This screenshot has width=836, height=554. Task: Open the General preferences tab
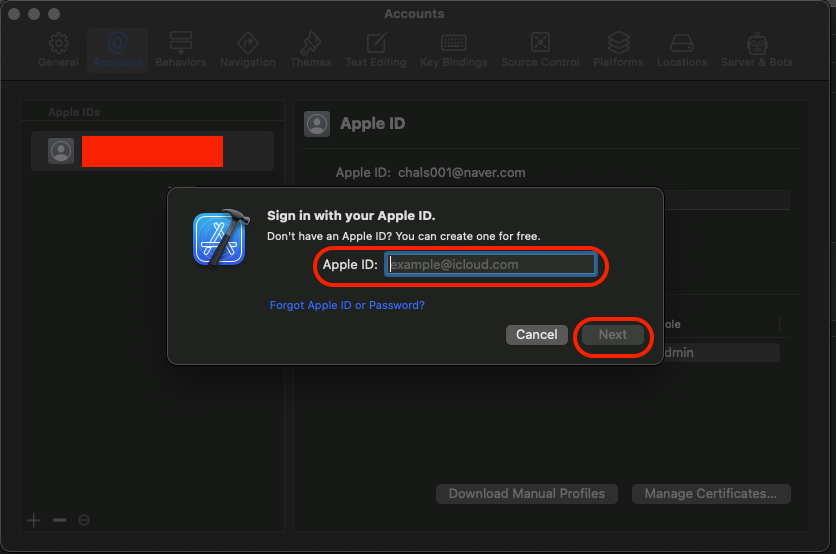(x=58, y=50)
